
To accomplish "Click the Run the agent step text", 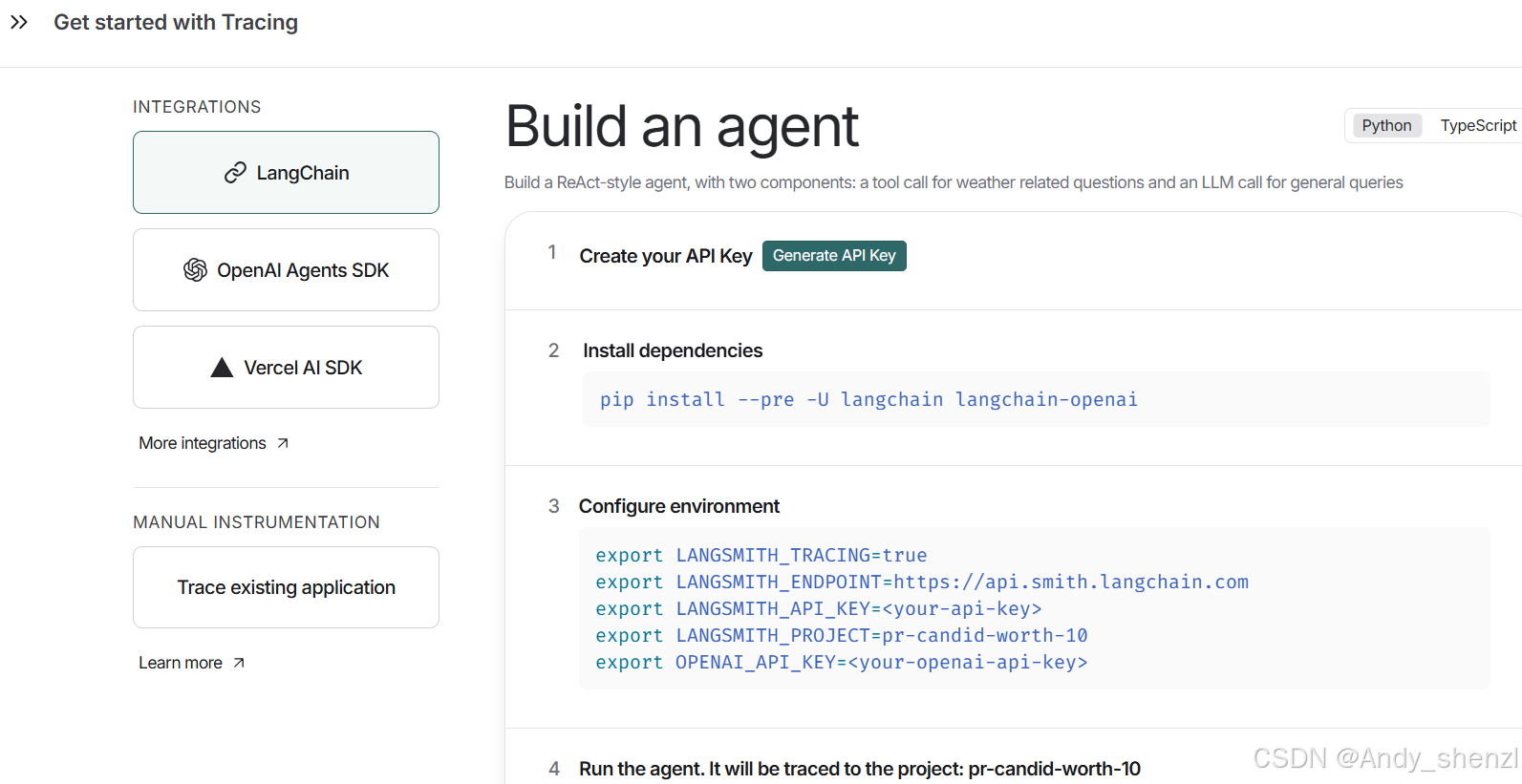I will [860, 769].
